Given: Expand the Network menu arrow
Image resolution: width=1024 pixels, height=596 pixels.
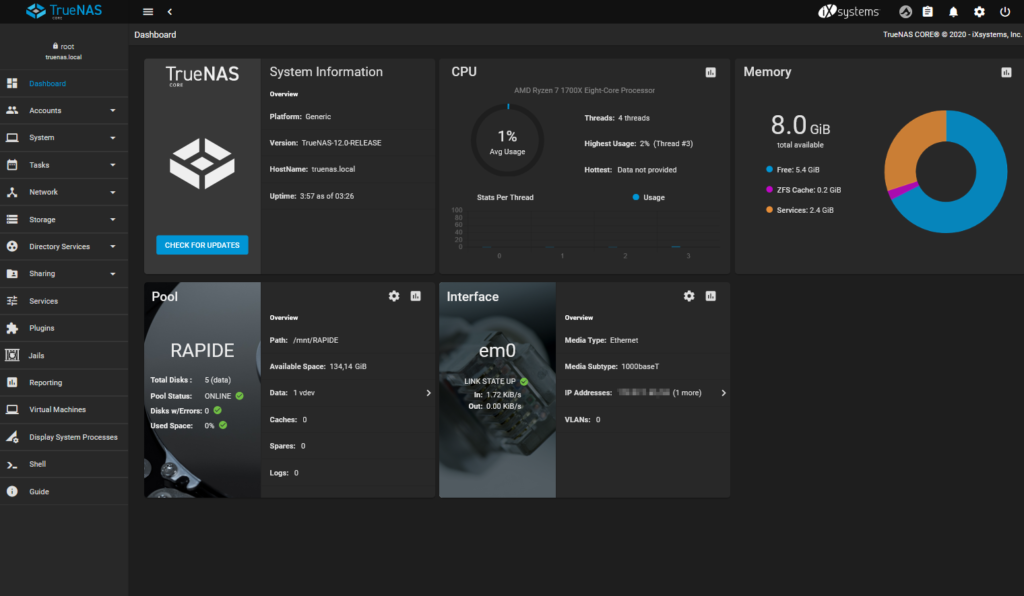Looking at the screenshot, I should click(113, 192).
